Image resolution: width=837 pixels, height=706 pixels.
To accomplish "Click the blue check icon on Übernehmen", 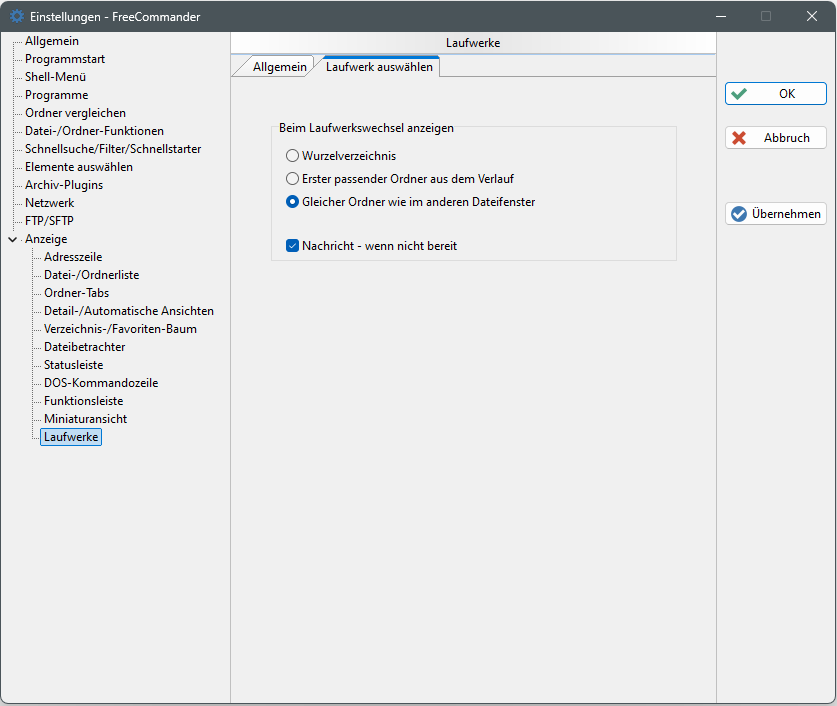I will pyautogui.click(x=739, y=214).
